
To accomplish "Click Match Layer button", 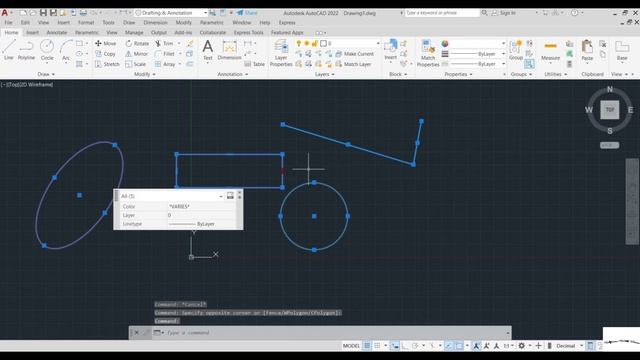I will point(353,64).
